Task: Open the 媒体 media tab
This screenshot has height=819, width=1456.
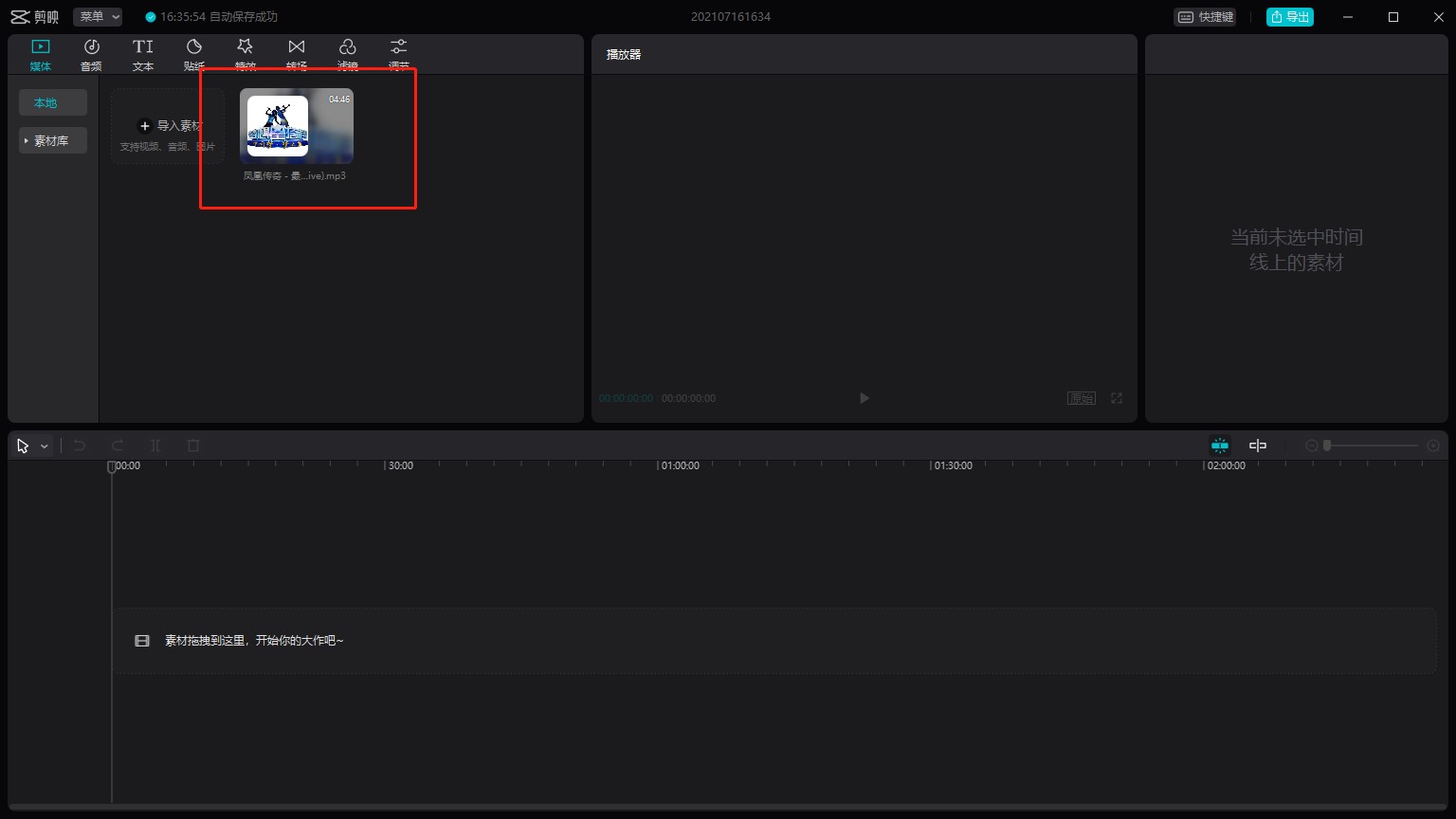Action: click(40, 55)
